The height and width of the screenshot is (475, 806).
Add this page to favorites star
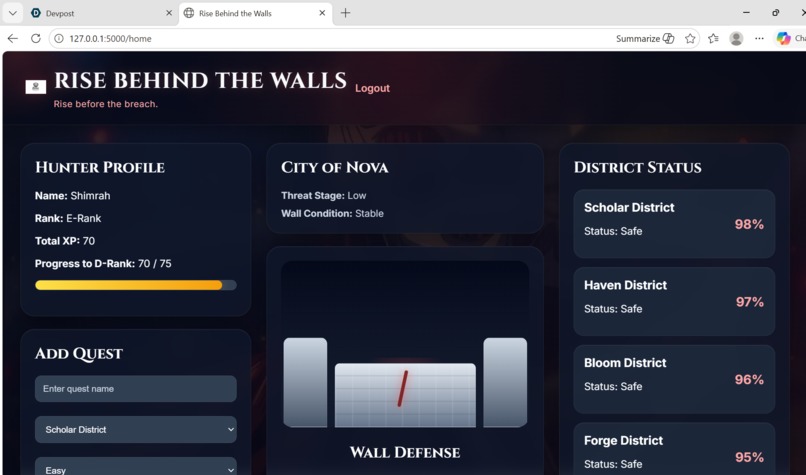(x=690, y=39)
